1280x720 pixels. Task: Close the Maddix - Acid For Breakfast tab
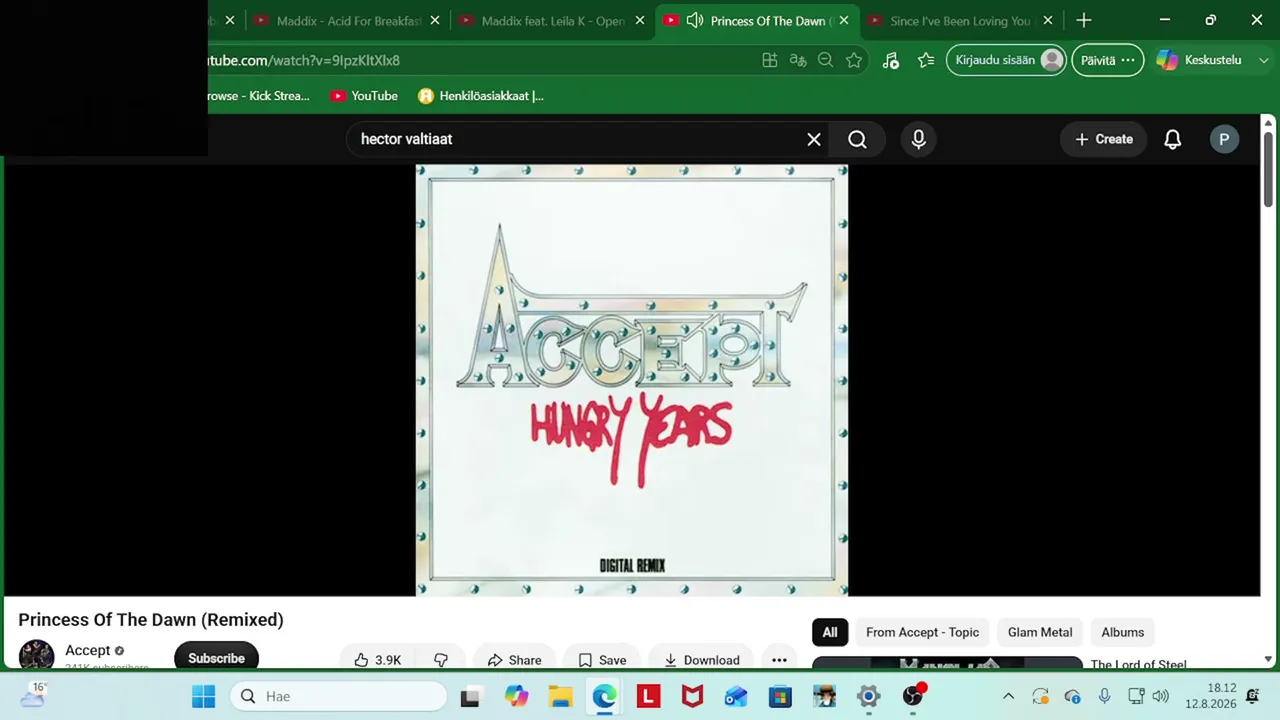pos(435,20)
